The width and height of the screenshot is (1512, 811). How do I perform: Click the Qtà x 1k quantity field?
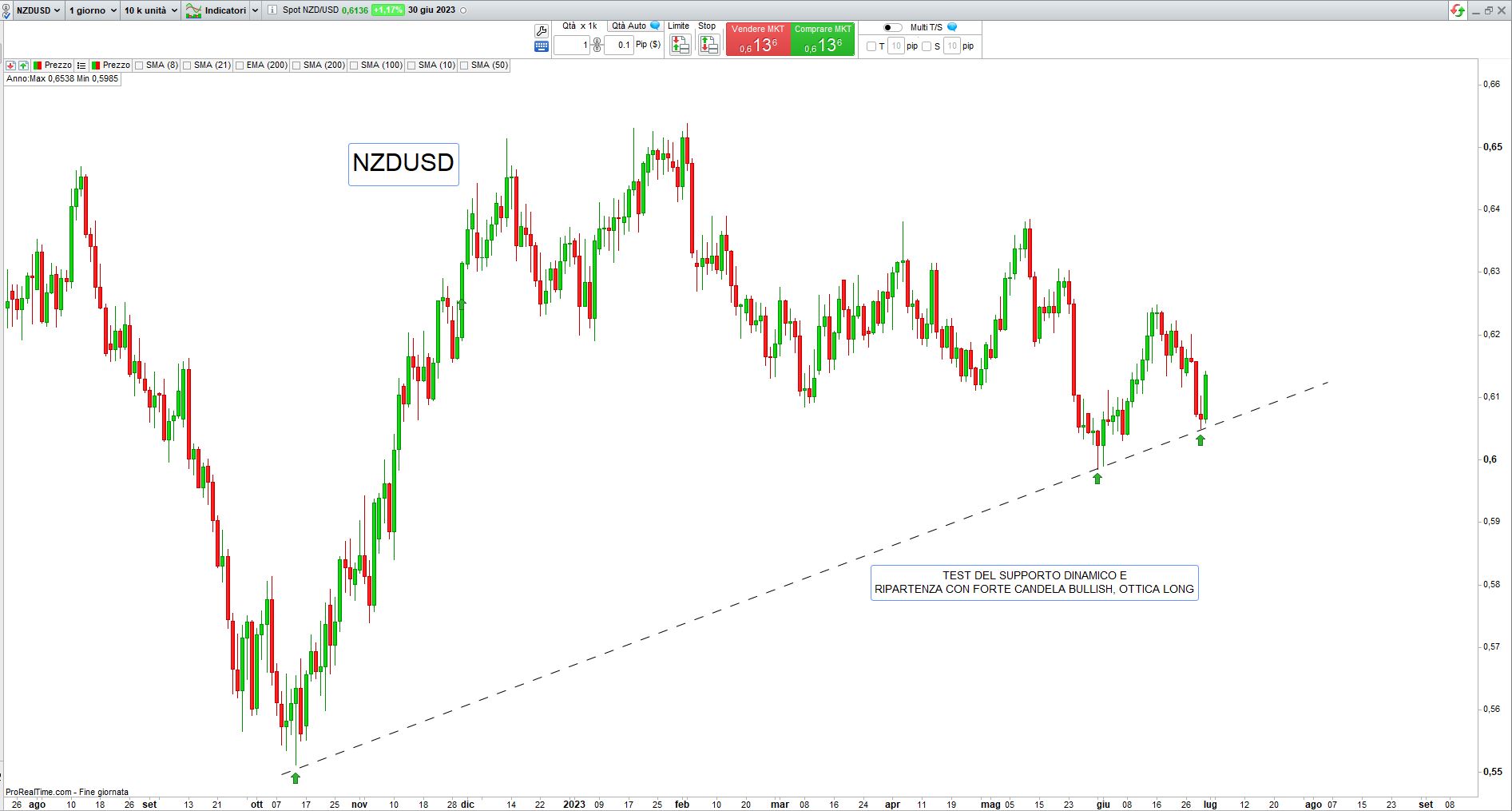(x=573, y=46)
